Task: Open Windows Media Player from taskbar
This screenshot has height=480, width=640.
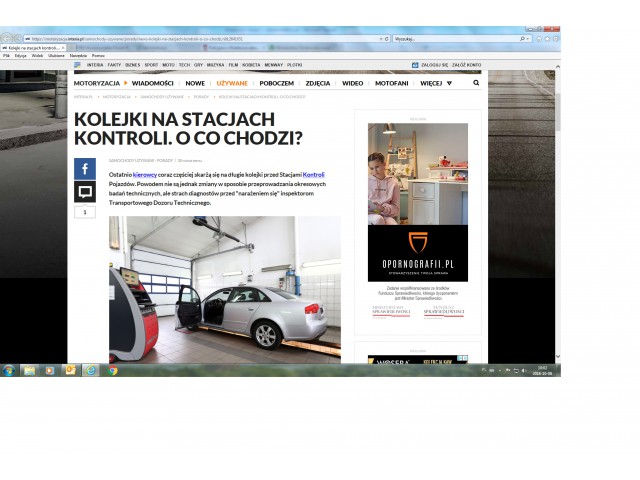Action: tap(50, 370)
